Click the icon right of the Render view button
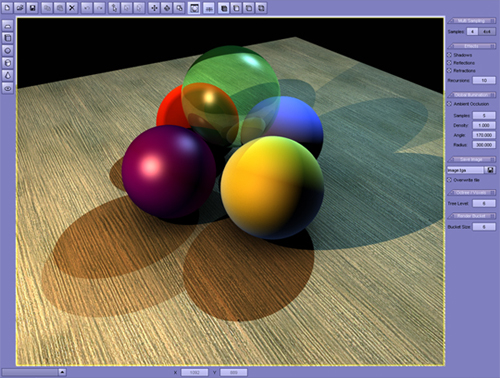Image resolution: width=500 pixels, height=378 pixels. coord(209,8)
